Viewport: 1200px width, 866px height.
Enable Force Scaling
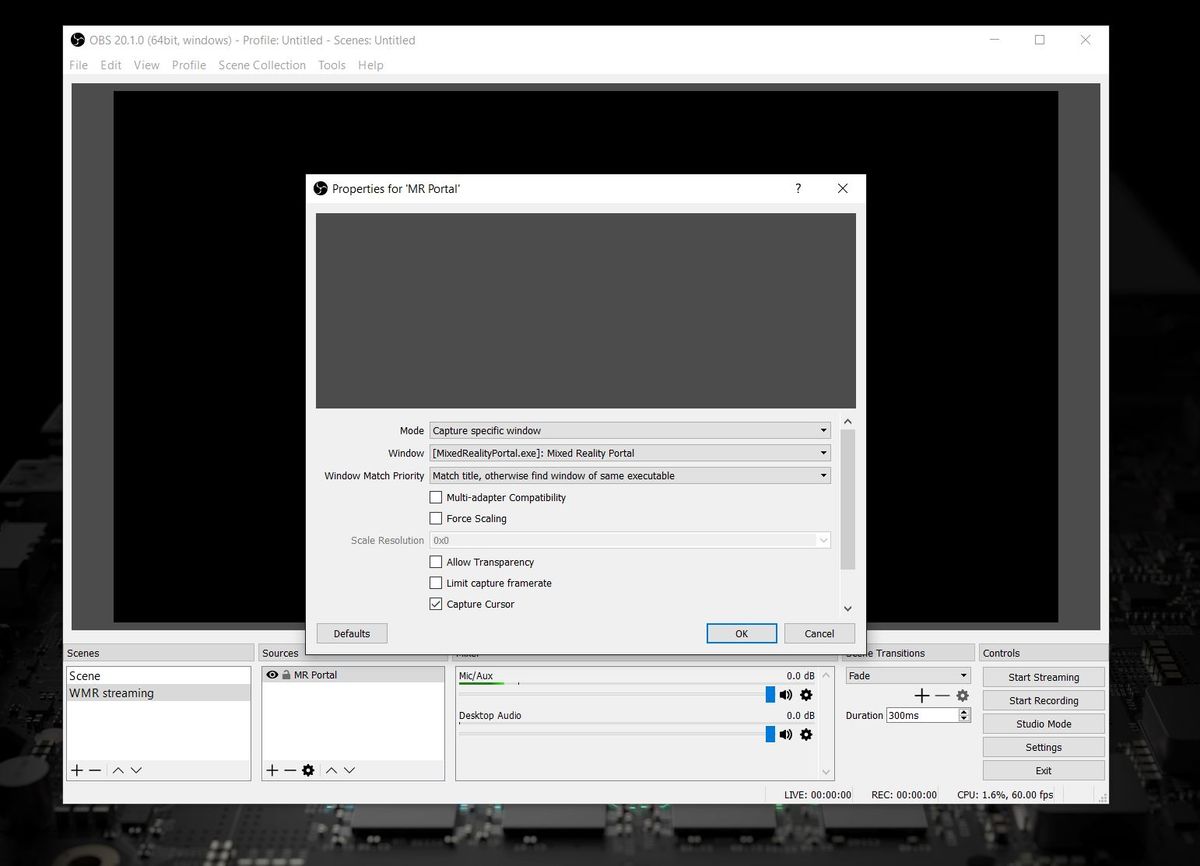436,518
